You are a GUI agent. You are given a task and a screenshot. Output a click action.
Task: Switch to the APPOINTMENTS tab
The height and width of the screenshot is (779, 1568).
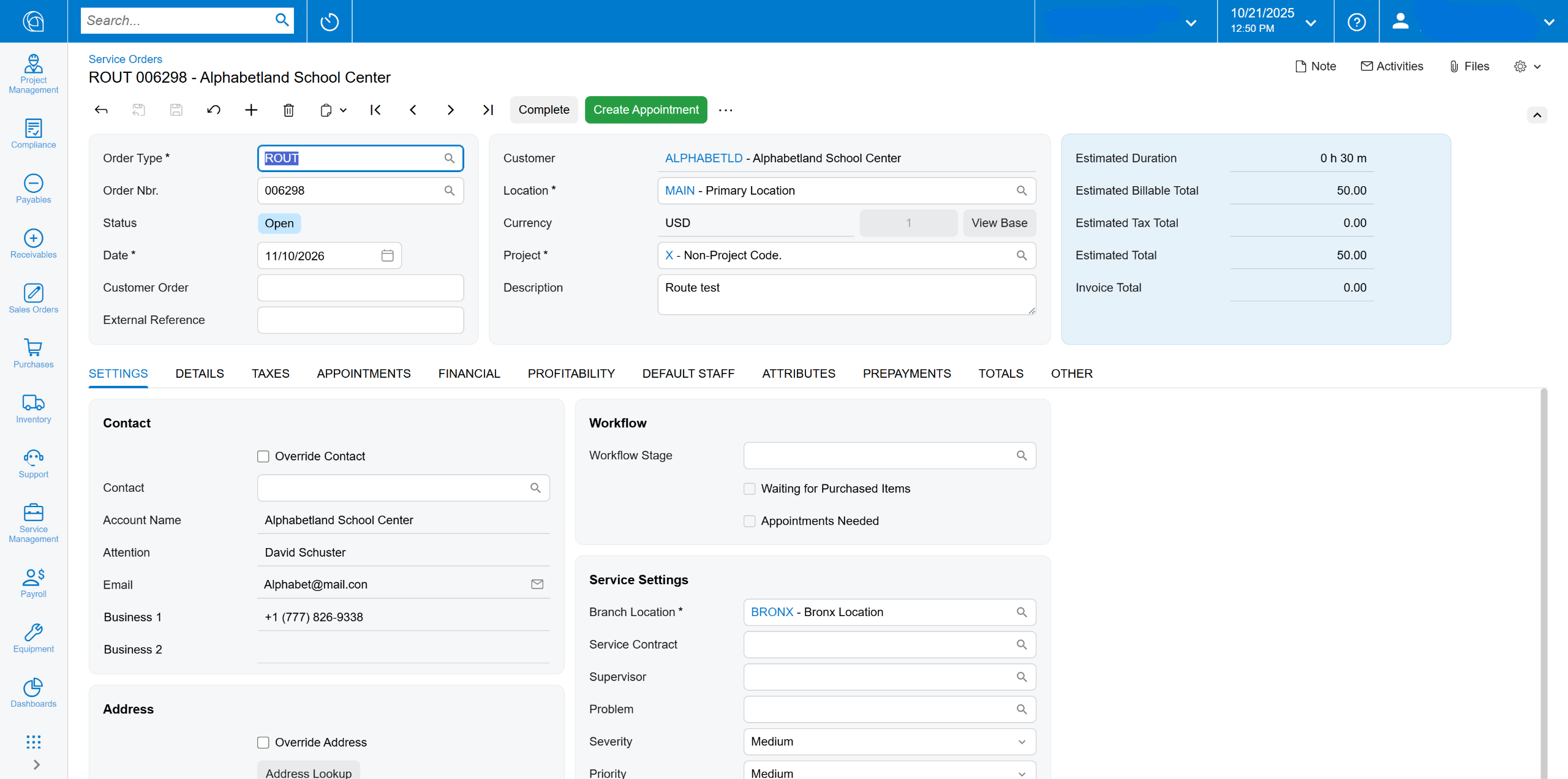(x=363, y=374)
